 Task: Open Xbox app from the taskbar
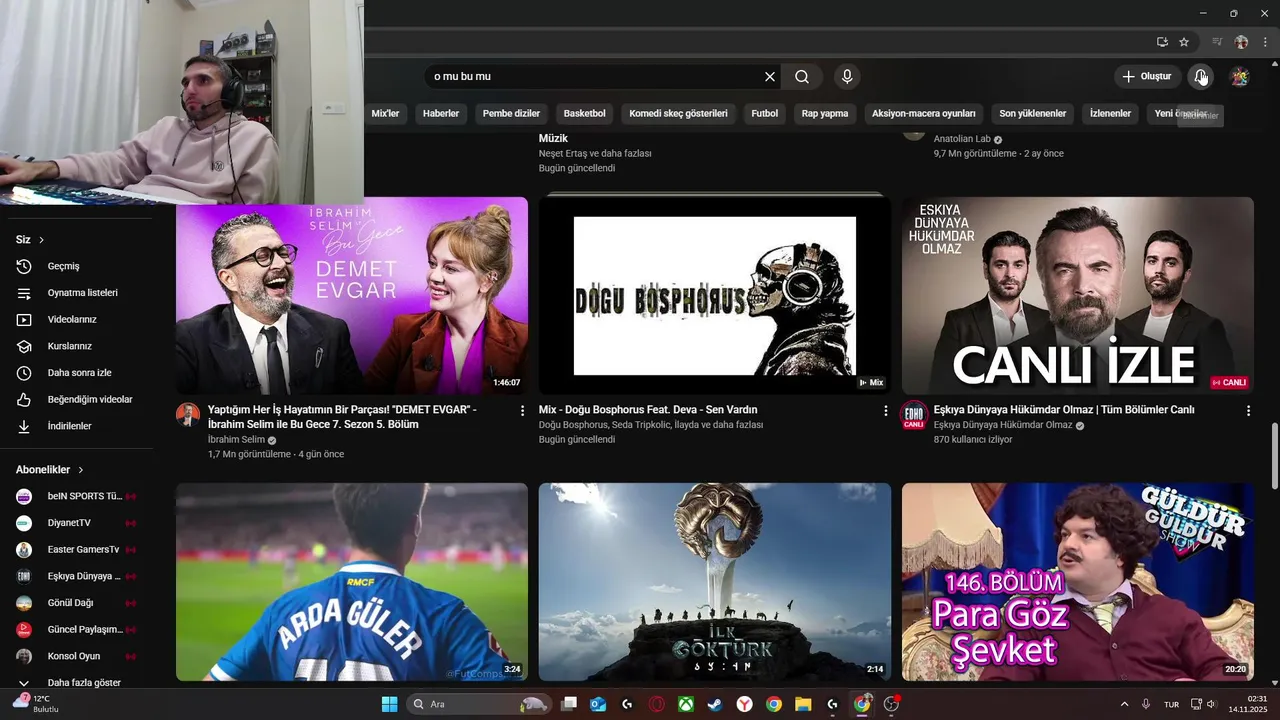[x=686, y=704]
